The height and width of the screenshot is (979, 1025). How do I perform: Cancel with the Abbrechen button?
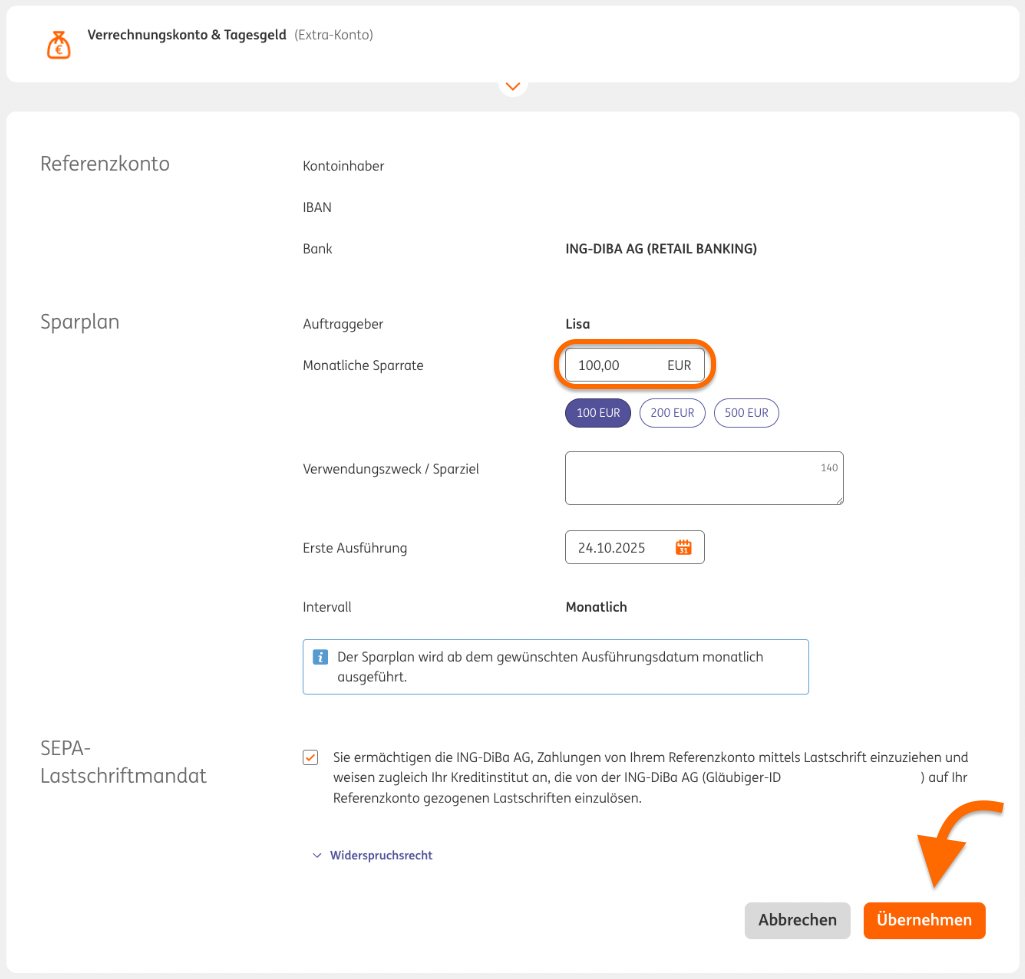pos(797,920)
